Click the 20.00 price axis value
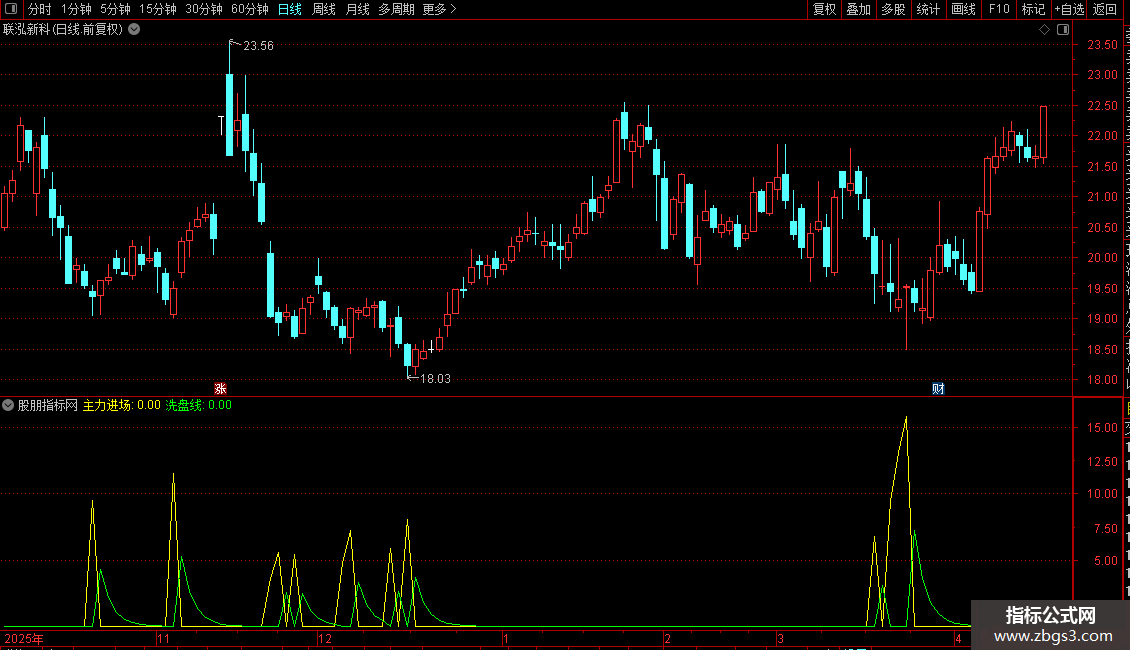Image resolution: width=1130 pixels, height=650 pixels. (x=1103, y=258)
